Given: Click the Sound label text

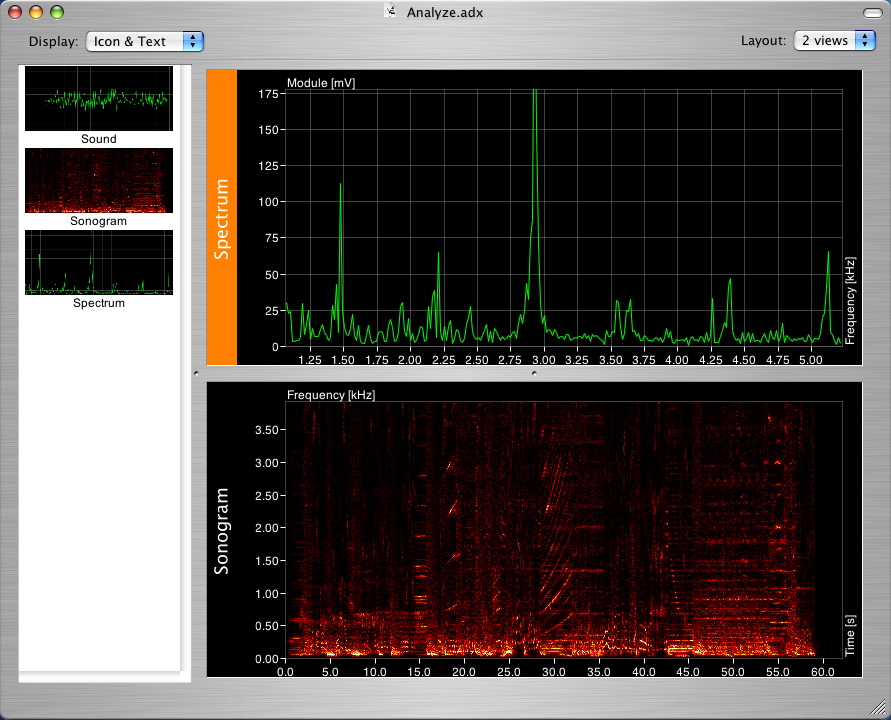Looking at the screenshot, I should [99, 139].
